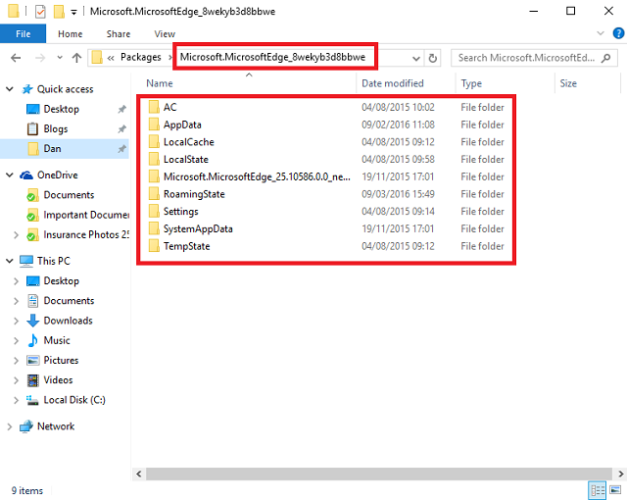The width and height of the screenshot is (627, 500).
Task: Click the date 09/03/2016 15:49
Action: 398,194
